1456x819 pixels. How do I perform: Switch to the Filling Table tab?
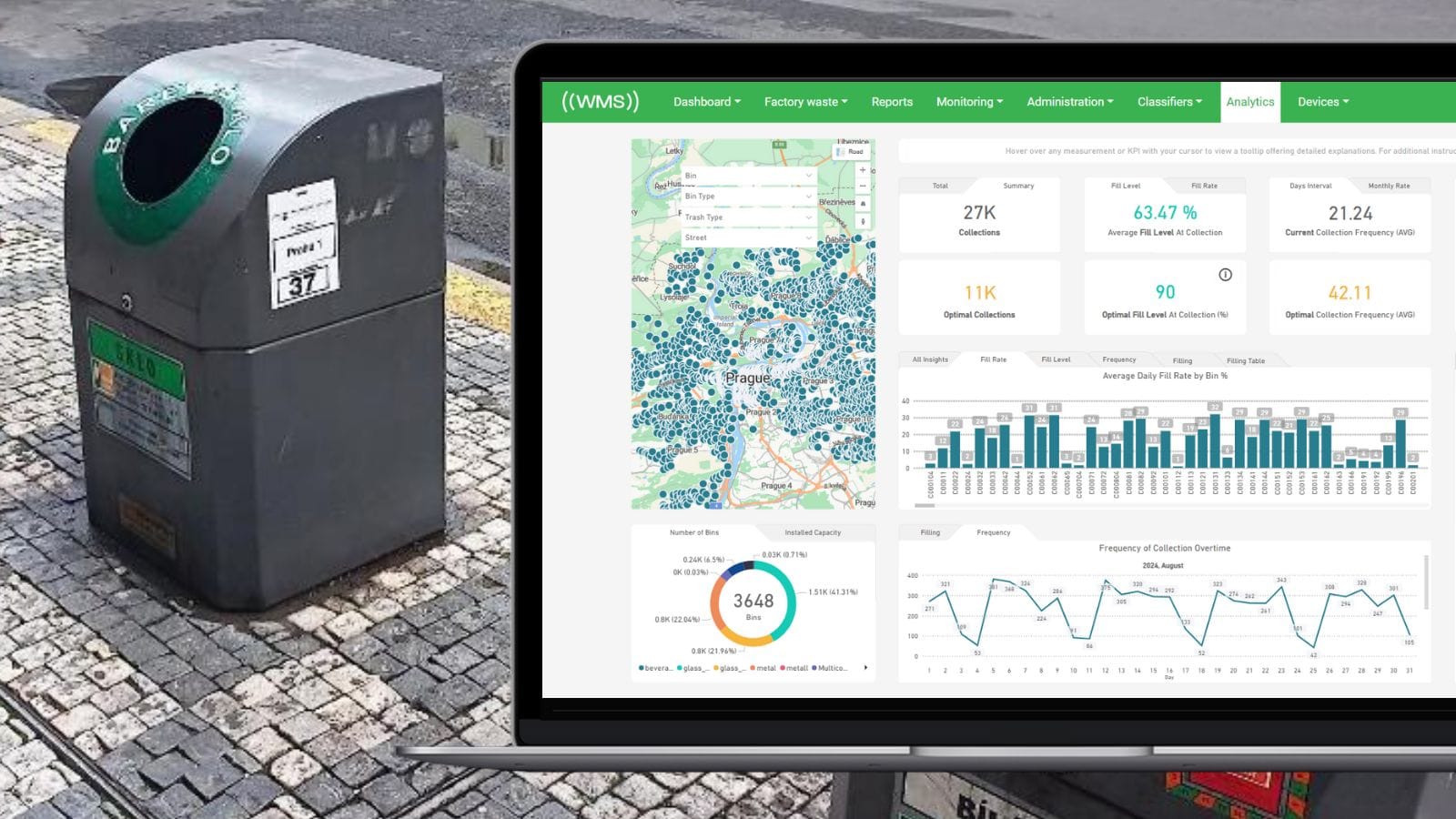[1245, 360]
